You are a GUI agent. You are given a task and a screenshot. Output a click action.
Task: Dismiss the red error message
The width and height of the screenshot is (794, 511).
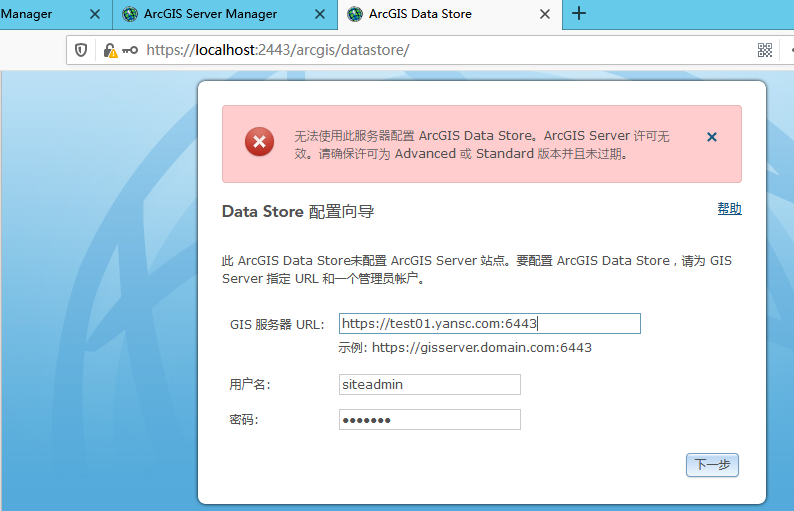click(711, 137)
